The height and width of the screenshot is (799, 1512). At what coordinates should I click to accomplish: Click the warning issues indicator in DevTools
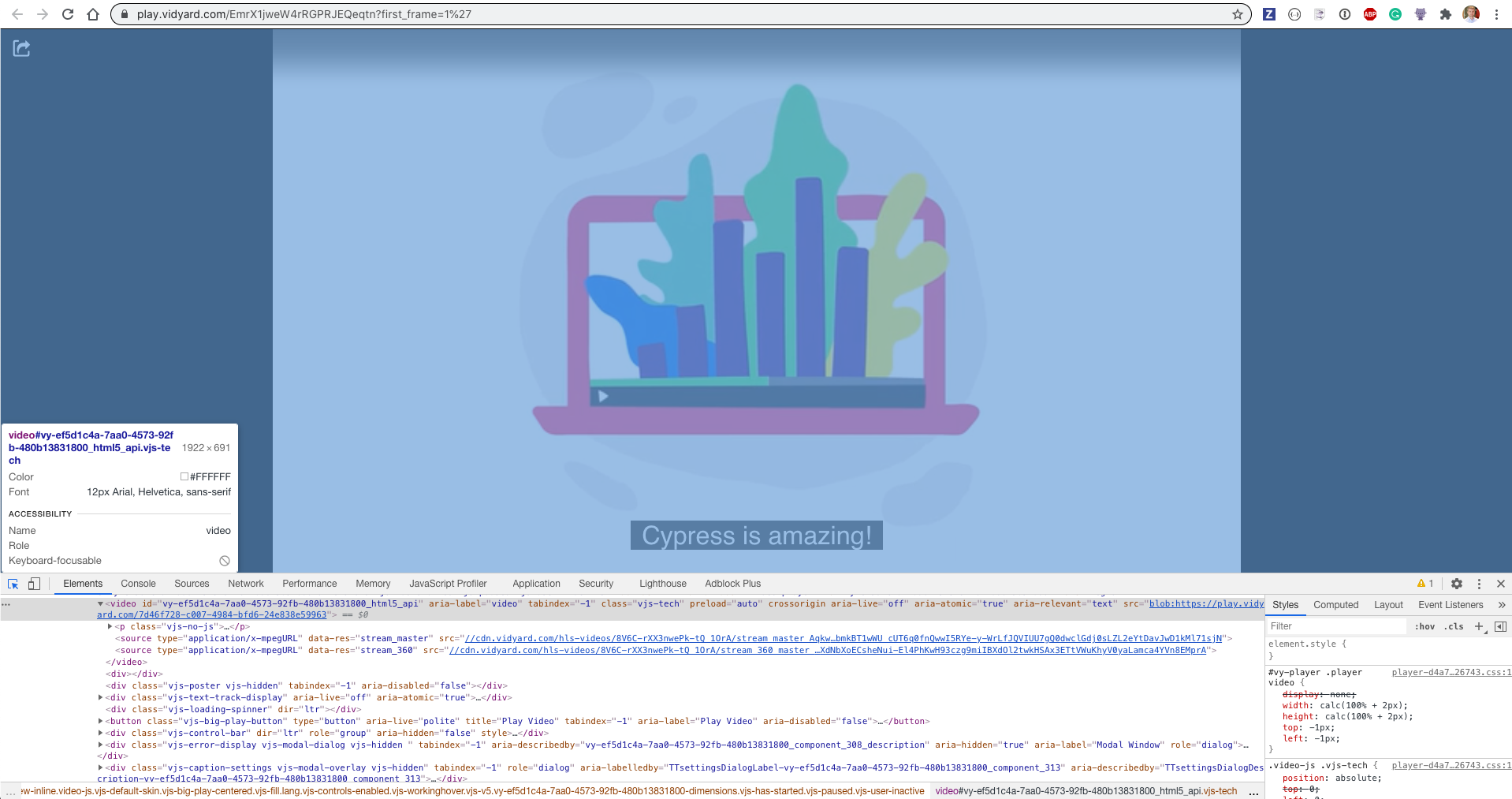1425,584
